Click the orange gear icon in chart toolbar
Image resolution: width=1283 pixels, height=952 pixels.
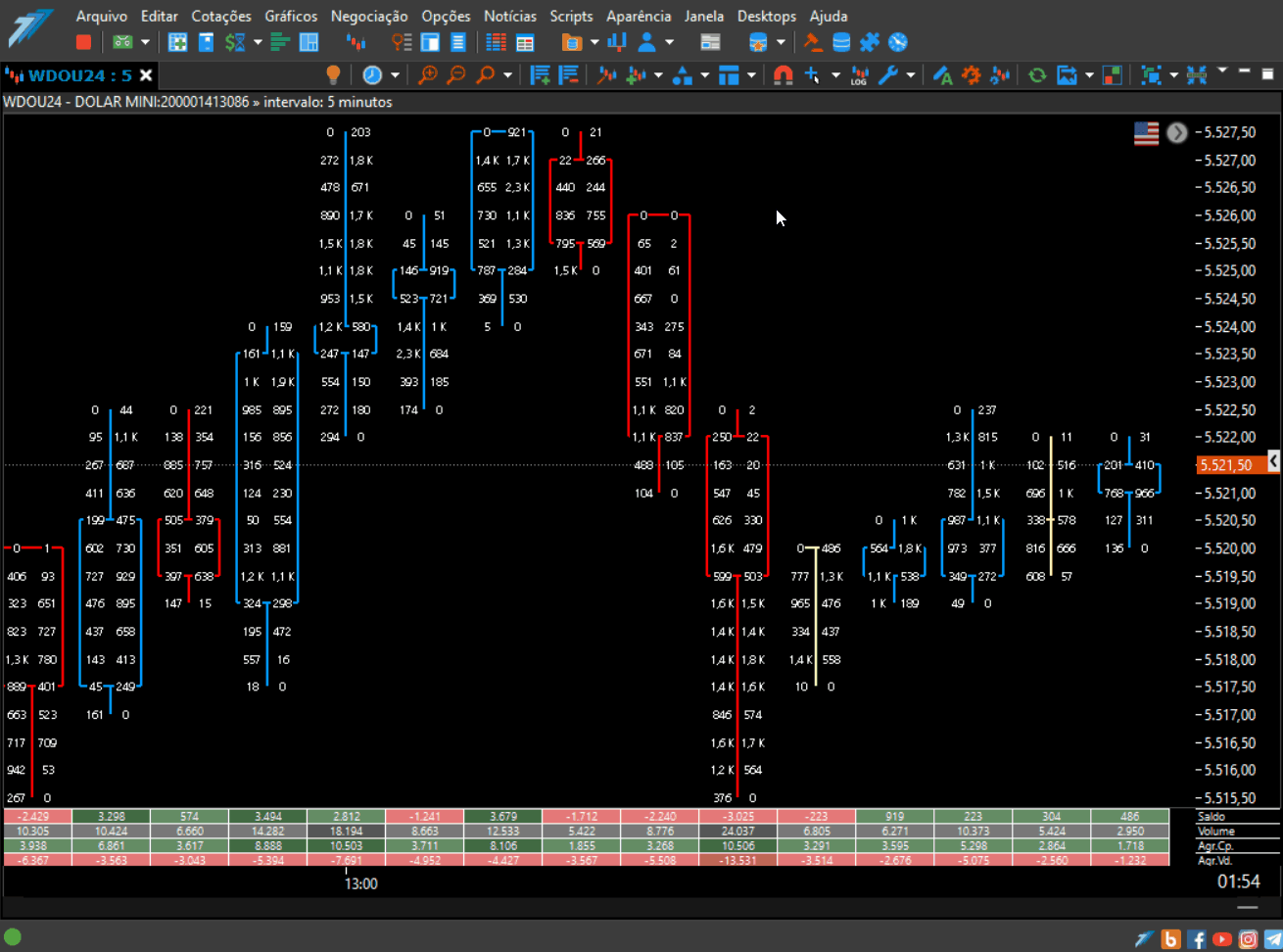971,74
